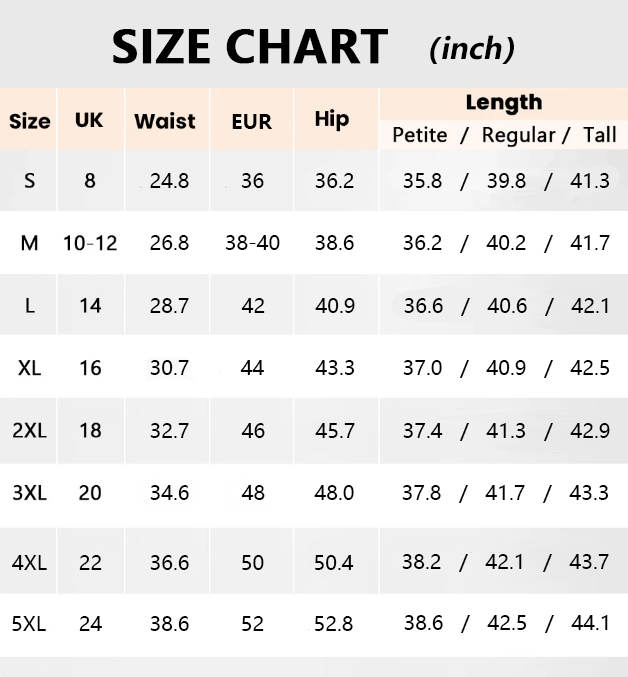
Task: Click the Size column header
Action: tap(29, 121)
